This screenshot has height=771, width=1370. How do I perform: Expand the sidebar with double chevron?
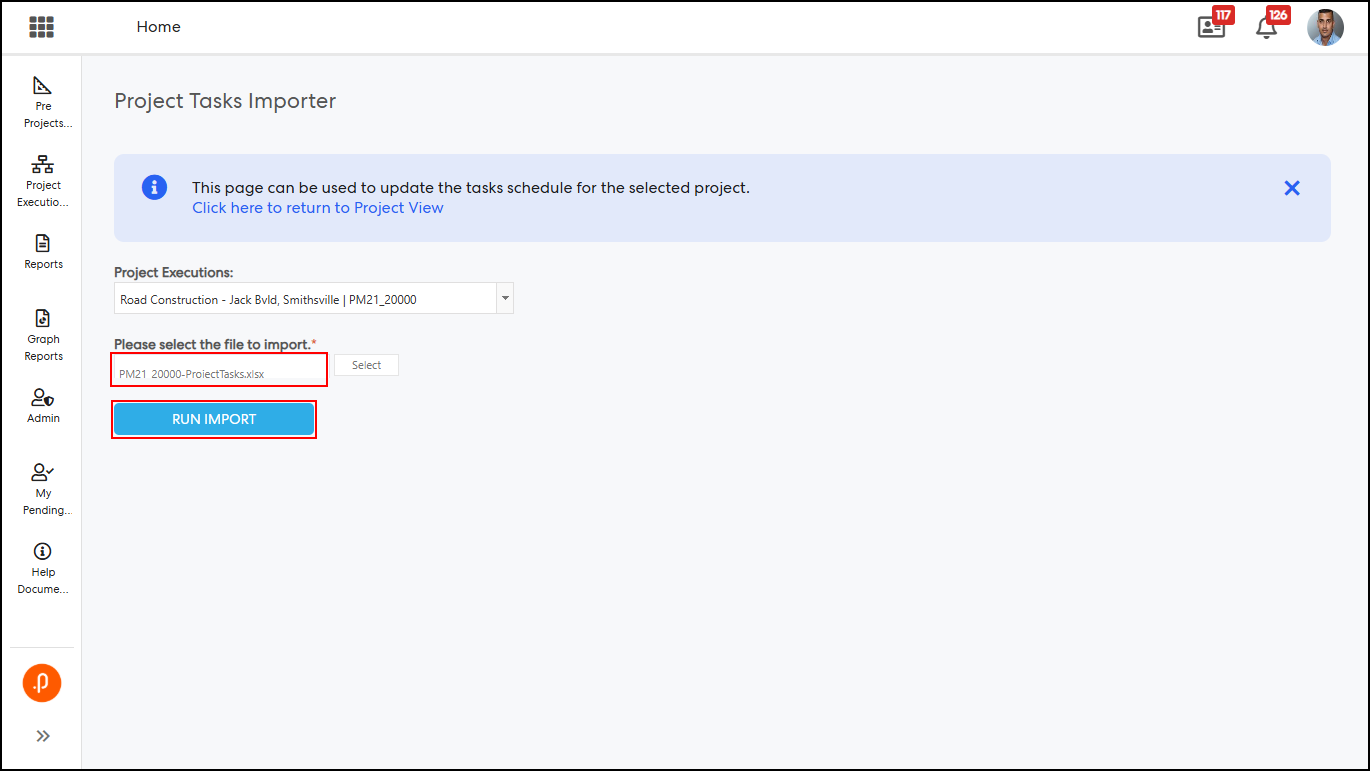click(43, 736)
